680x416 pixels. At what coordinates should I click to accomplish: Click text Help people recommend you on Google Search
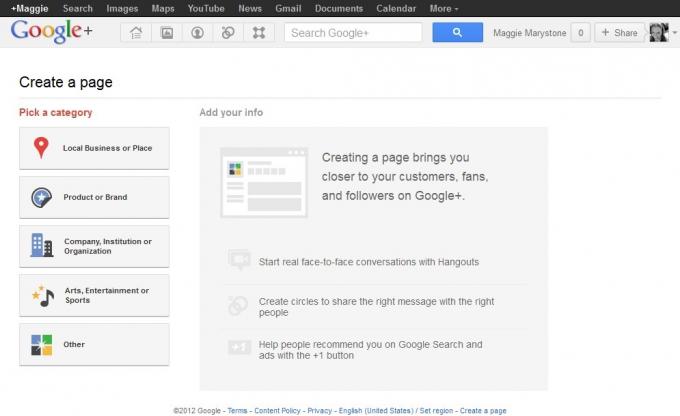tap(370, 350)
